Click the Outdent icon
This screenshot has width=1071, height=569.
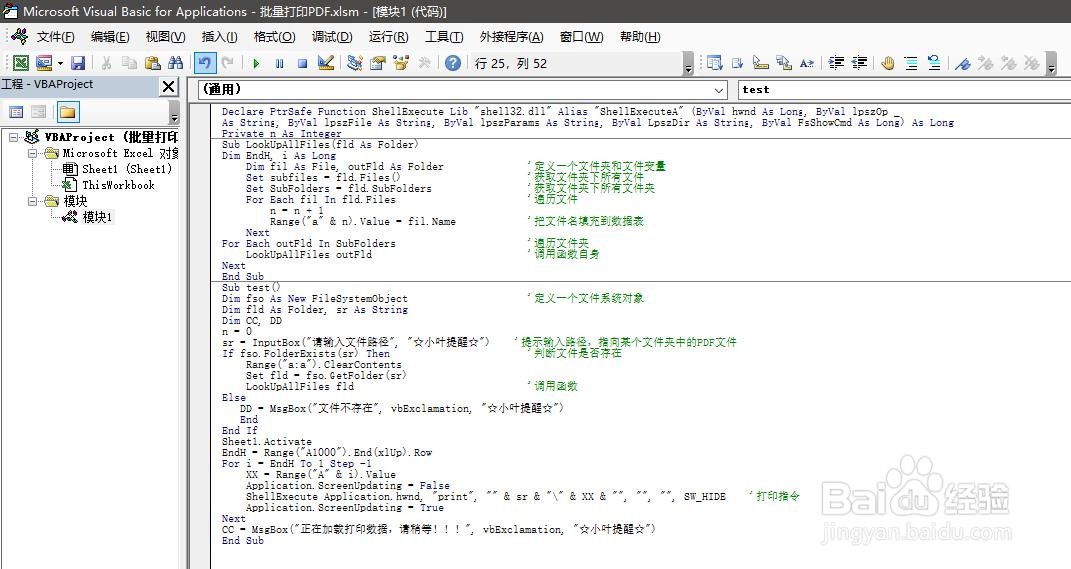[x=859, y=63]
